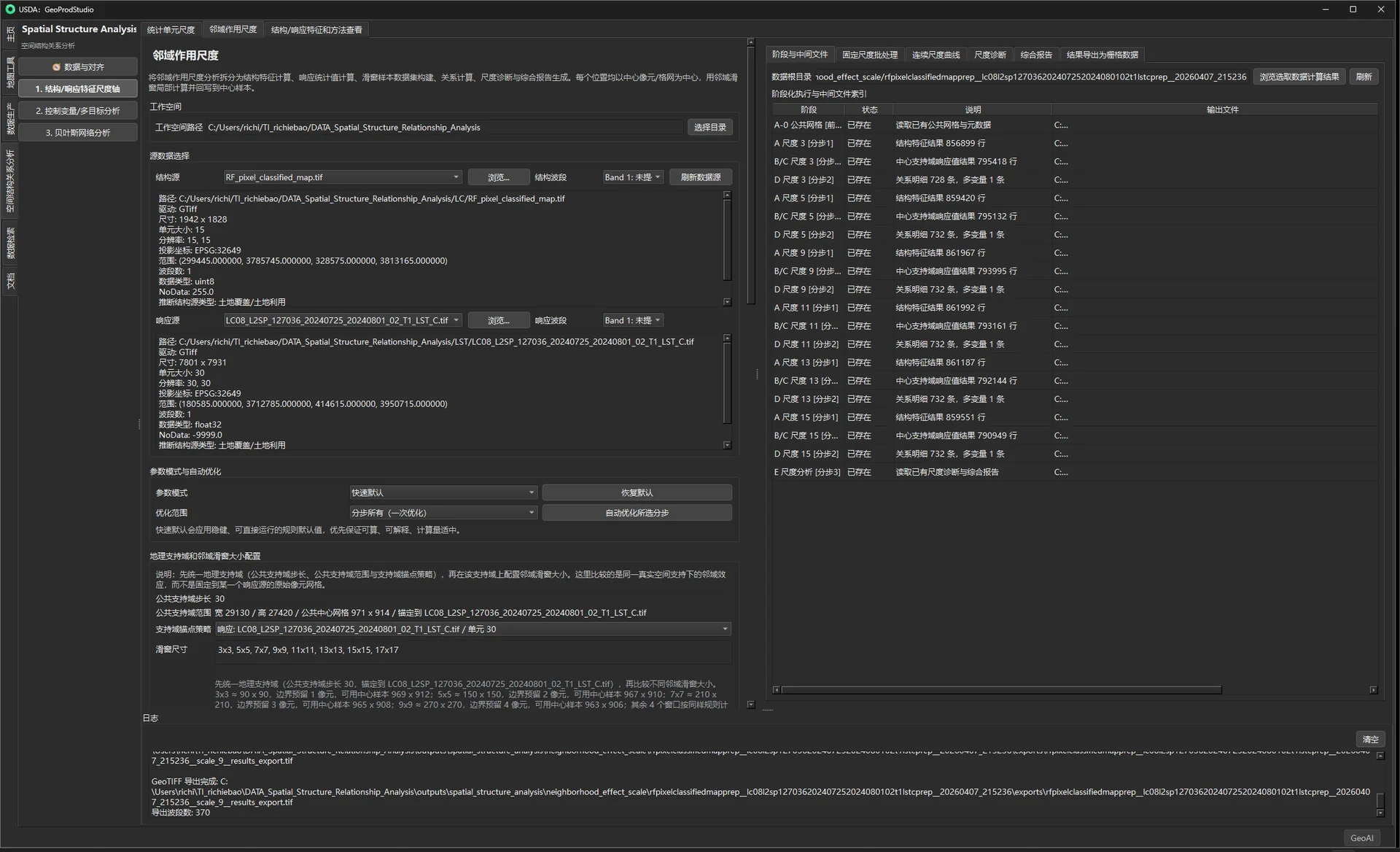The height and width of the screenshot is (852, 1400).
Task: Open the 数据检索 vertical sidebar tab
Action: [x=10, y=243]
